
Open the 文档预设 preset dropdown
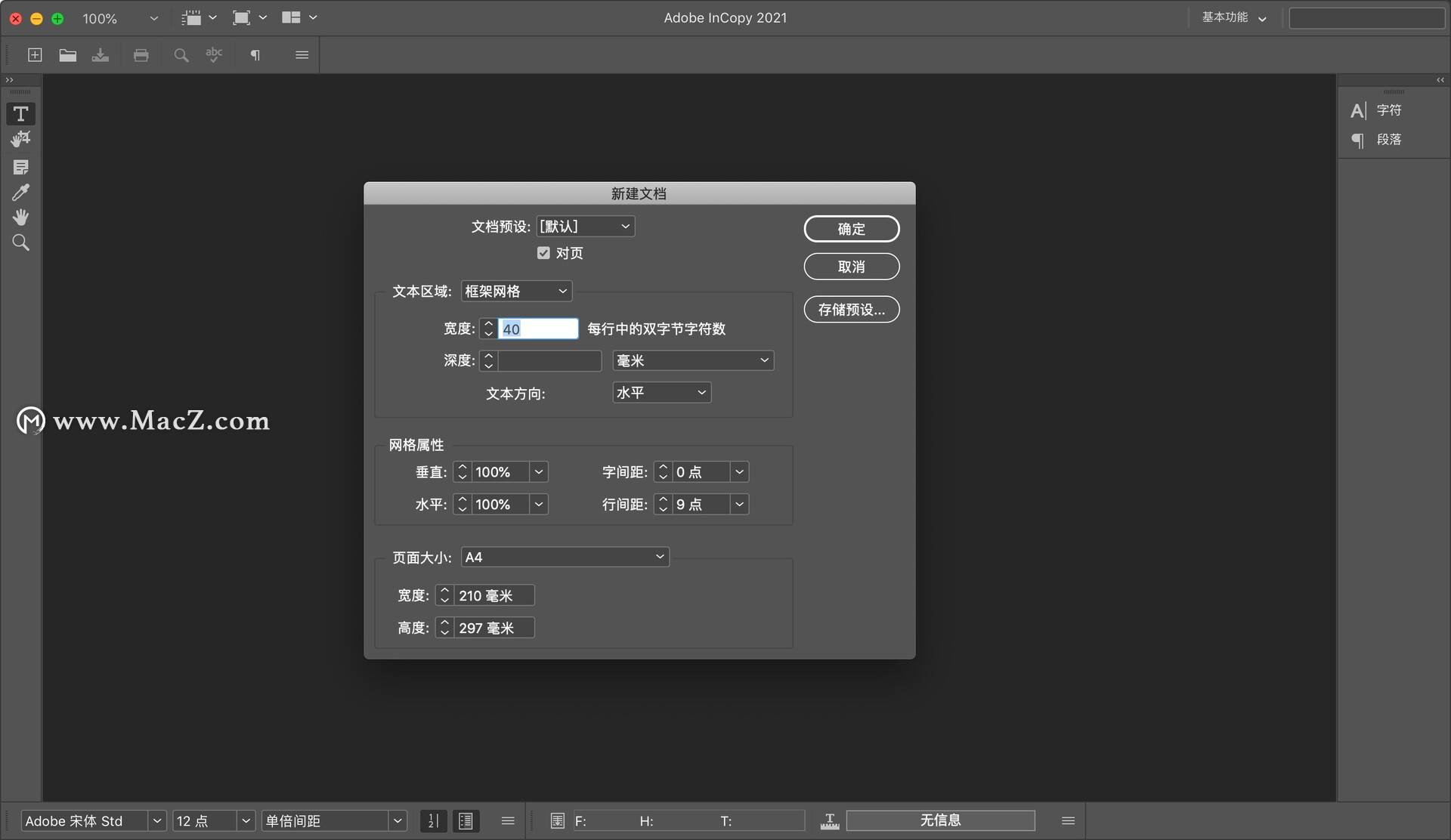click(586, 227)
